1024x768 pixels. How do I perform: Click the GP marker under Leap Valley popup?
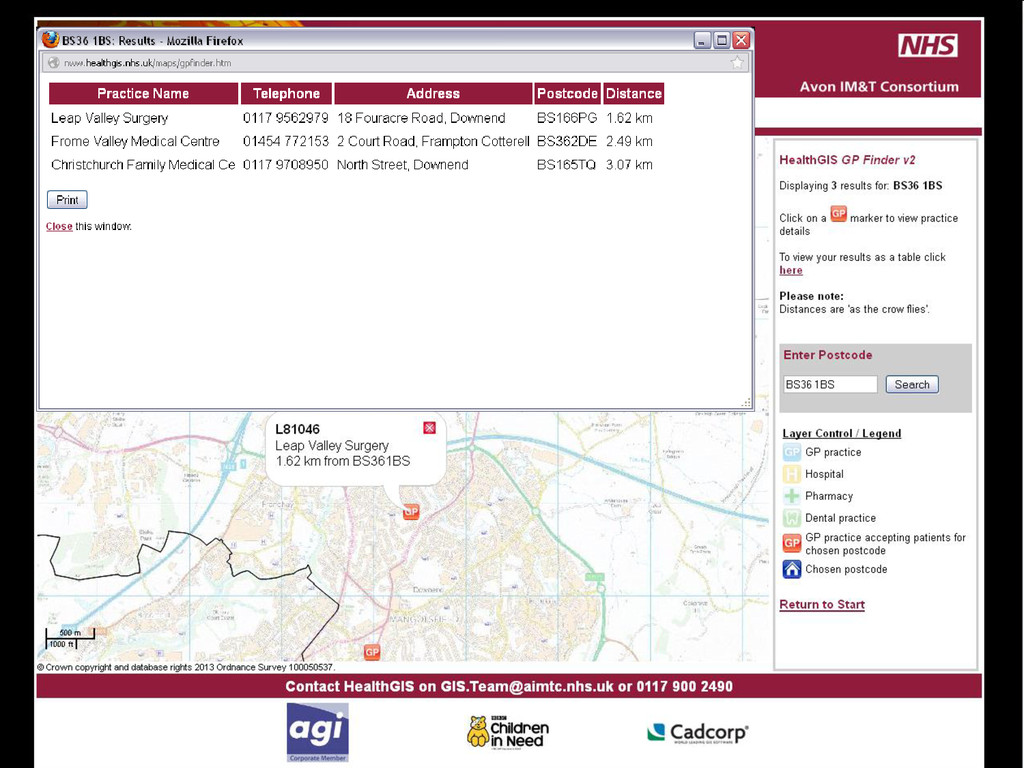click(411, 511)
